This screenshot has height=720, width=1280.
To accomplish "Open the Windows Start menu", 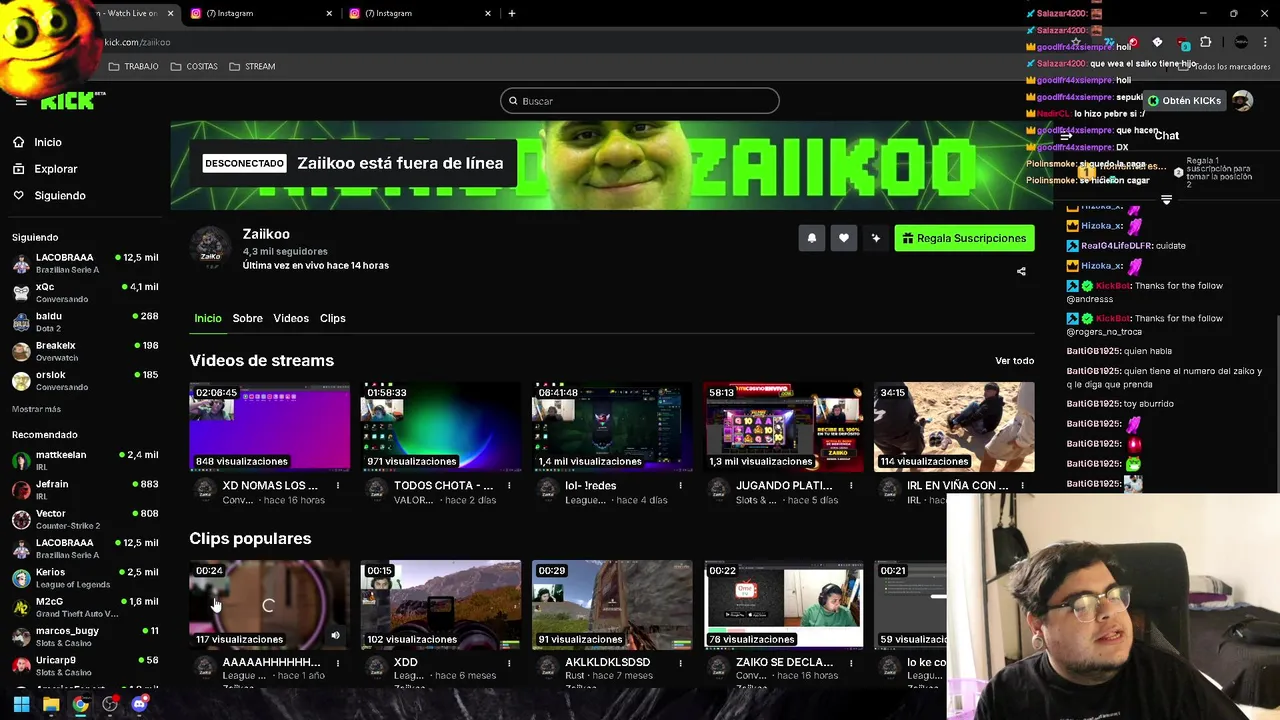I will pos(21,705).
